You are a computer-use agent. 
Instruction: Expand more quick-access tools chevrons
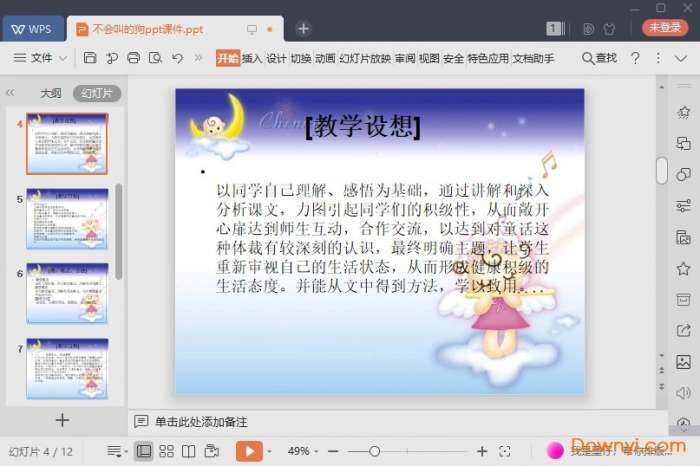(198, 58)
